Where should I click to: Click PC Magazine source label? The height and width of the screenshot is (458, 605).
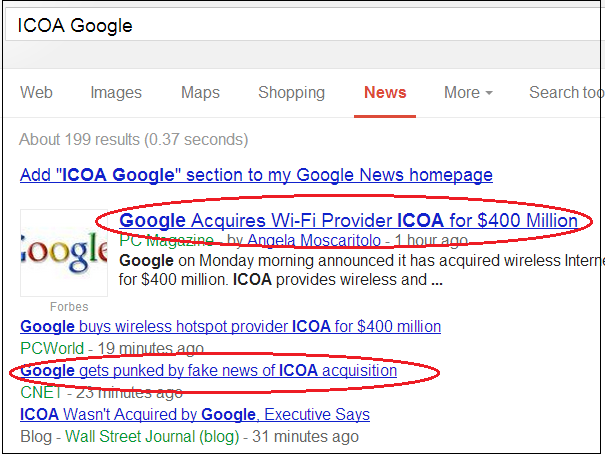pos(165,241)
